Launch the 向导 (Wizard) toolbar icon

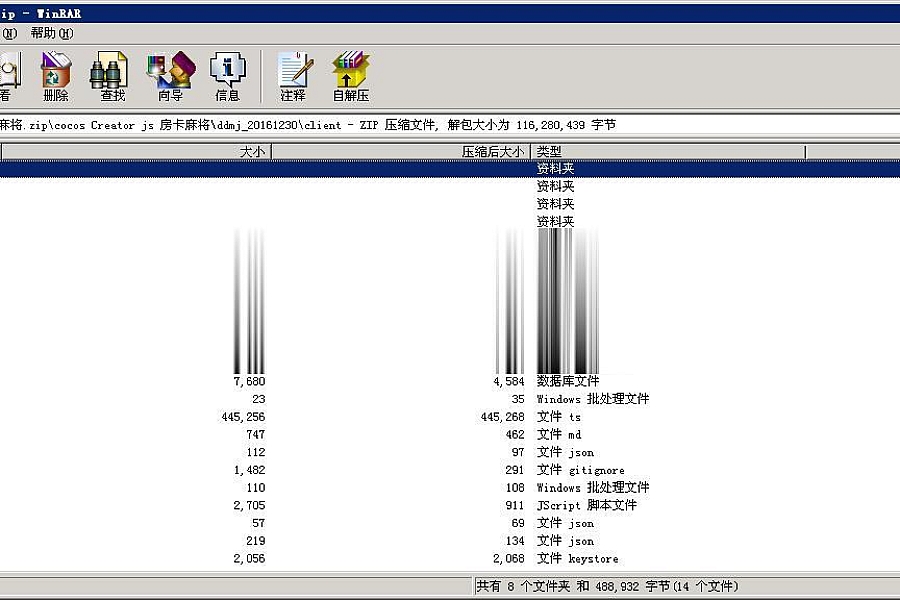[170, 76]
